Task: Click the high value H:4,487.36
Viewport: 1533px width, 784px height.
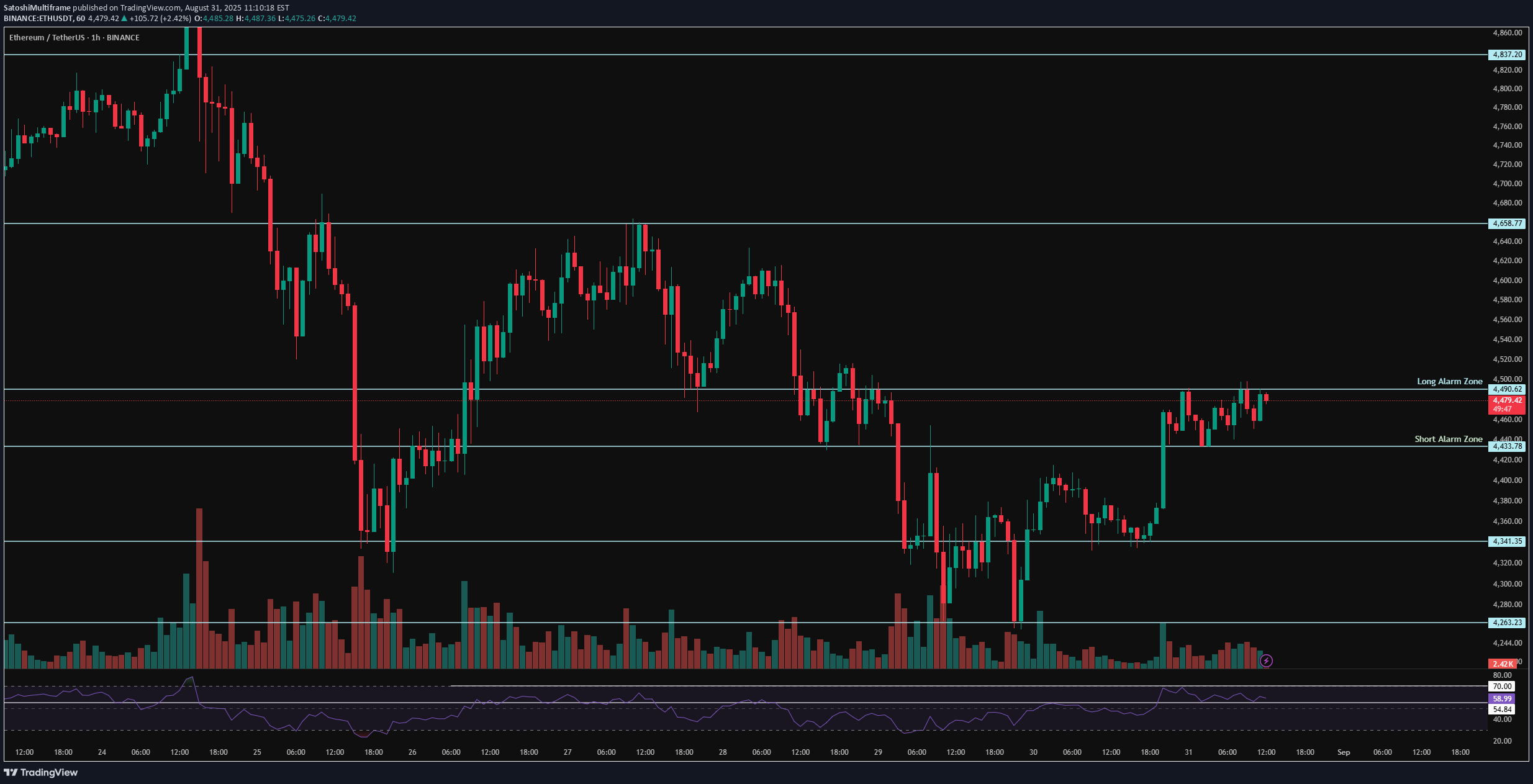Action: tap(256, 19)
